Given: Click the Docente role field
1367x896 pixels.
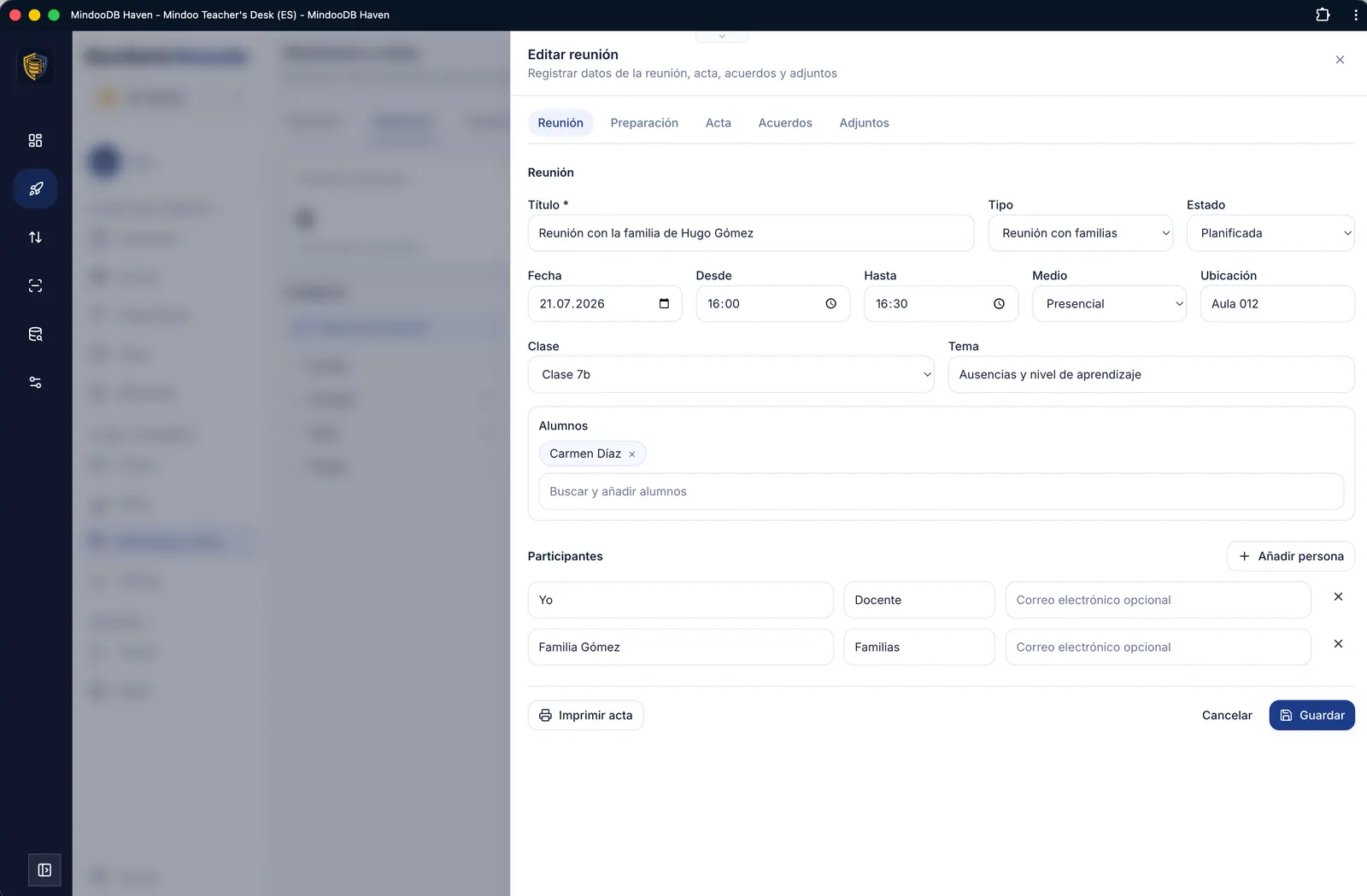Looking at the screenshot, I should 918,600.
